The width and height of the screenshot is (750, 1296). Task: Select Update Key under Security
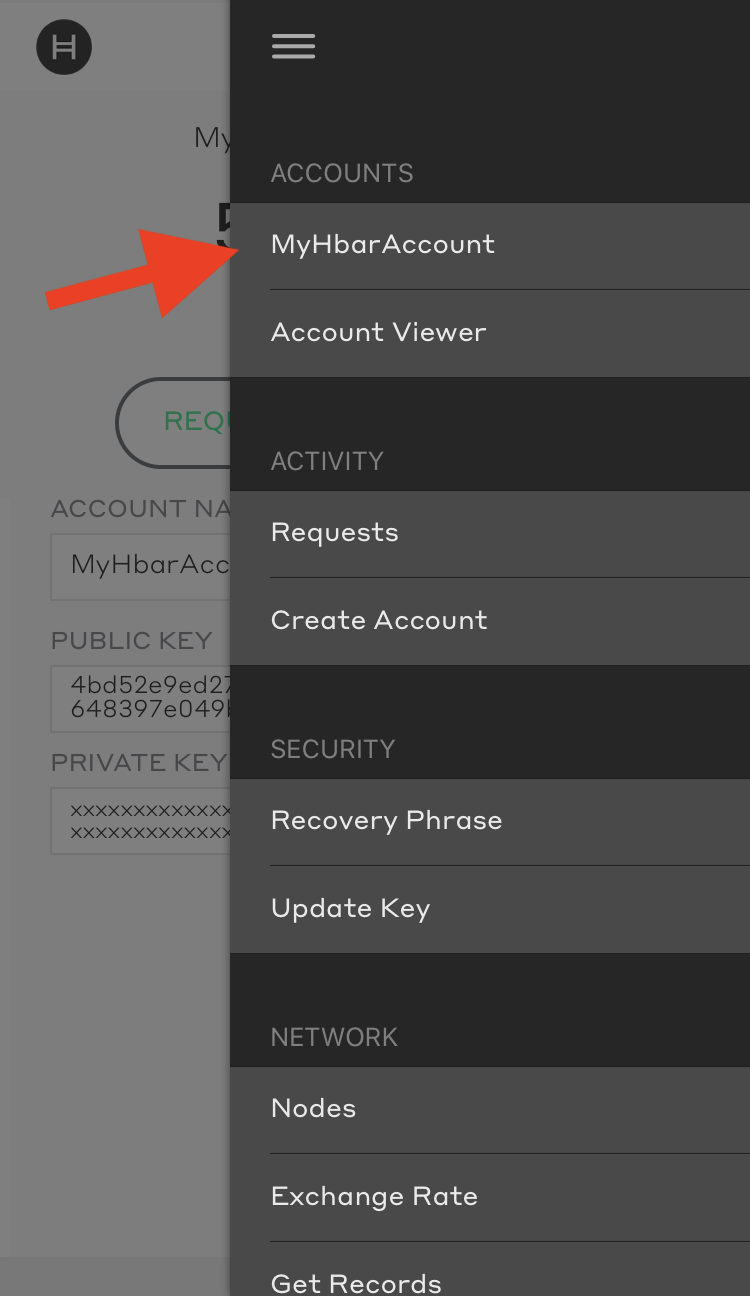coord(350,909)
